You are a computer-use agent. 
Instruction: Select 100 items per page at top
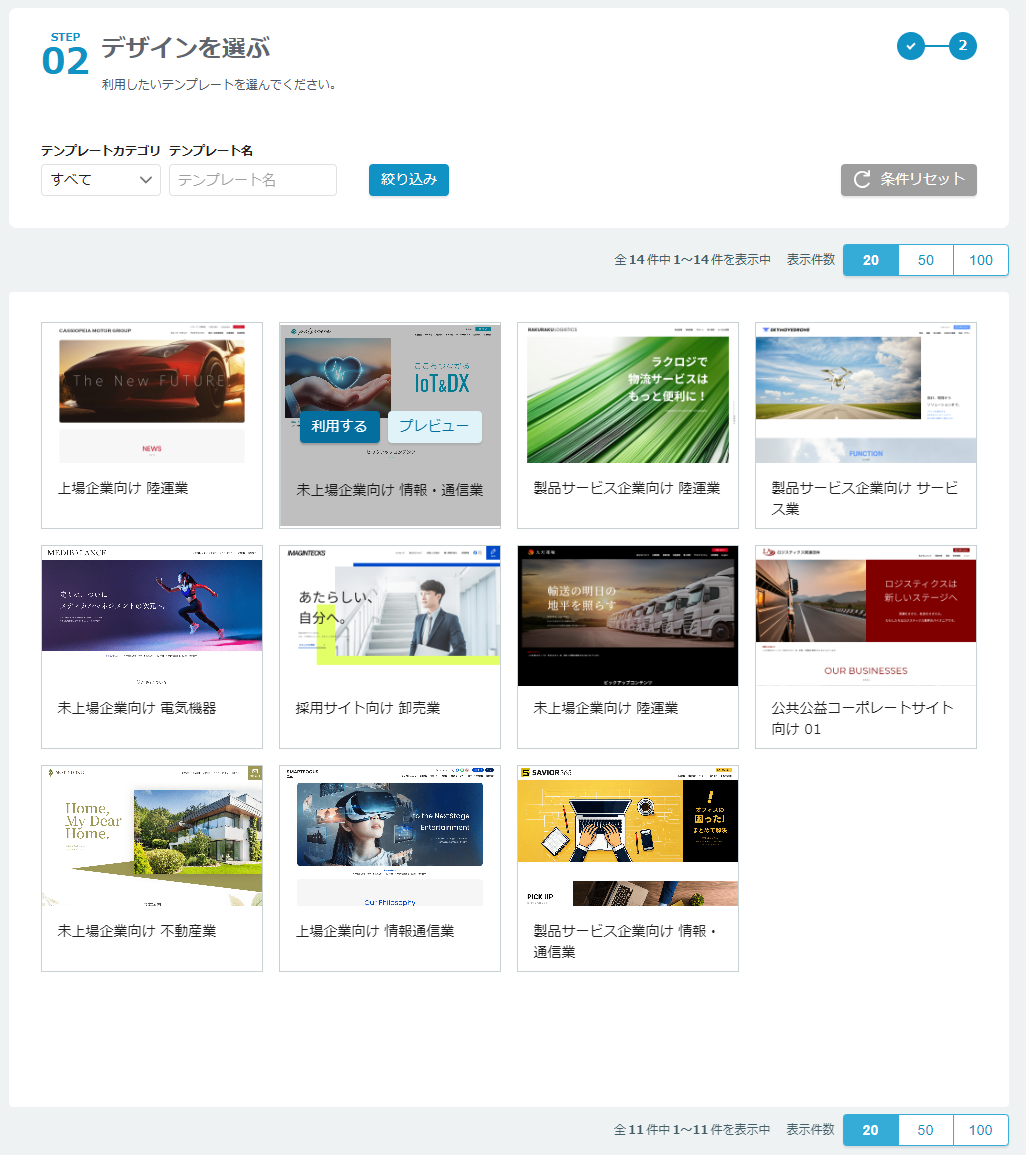(x=981, y=260)
